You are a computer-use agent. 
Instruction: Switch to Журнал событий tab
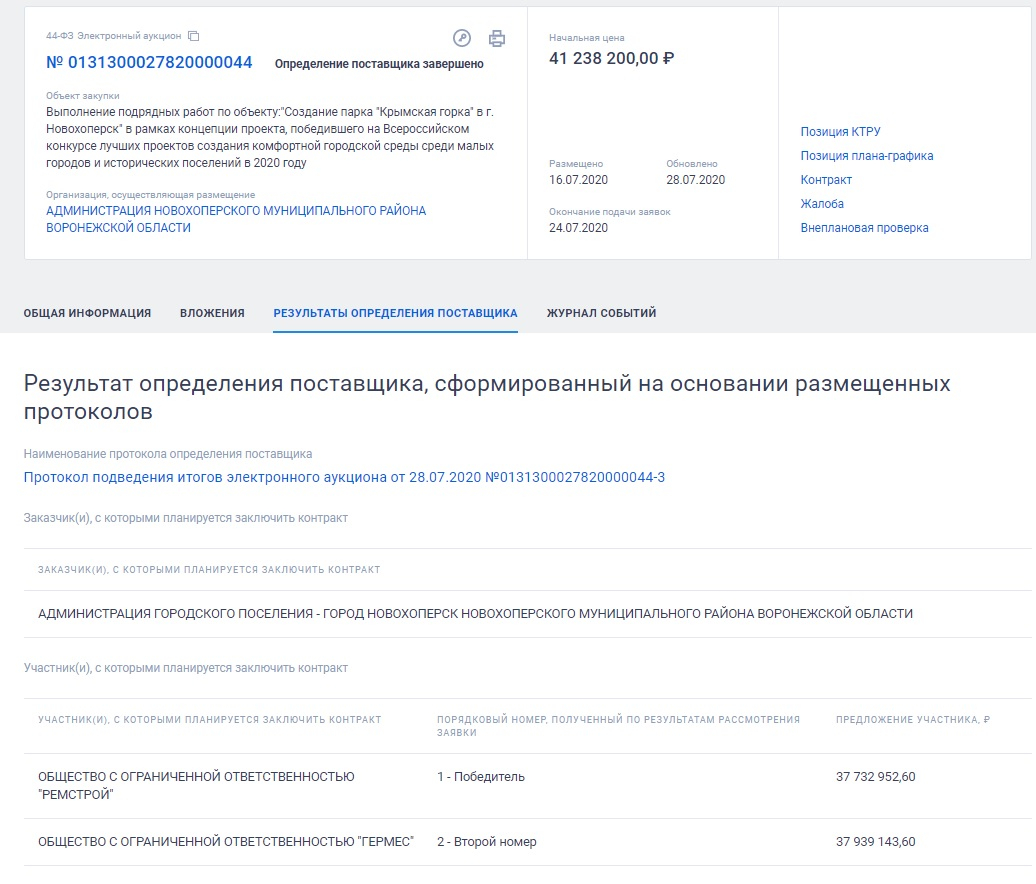pyautogui.click(x=601, y=313)
